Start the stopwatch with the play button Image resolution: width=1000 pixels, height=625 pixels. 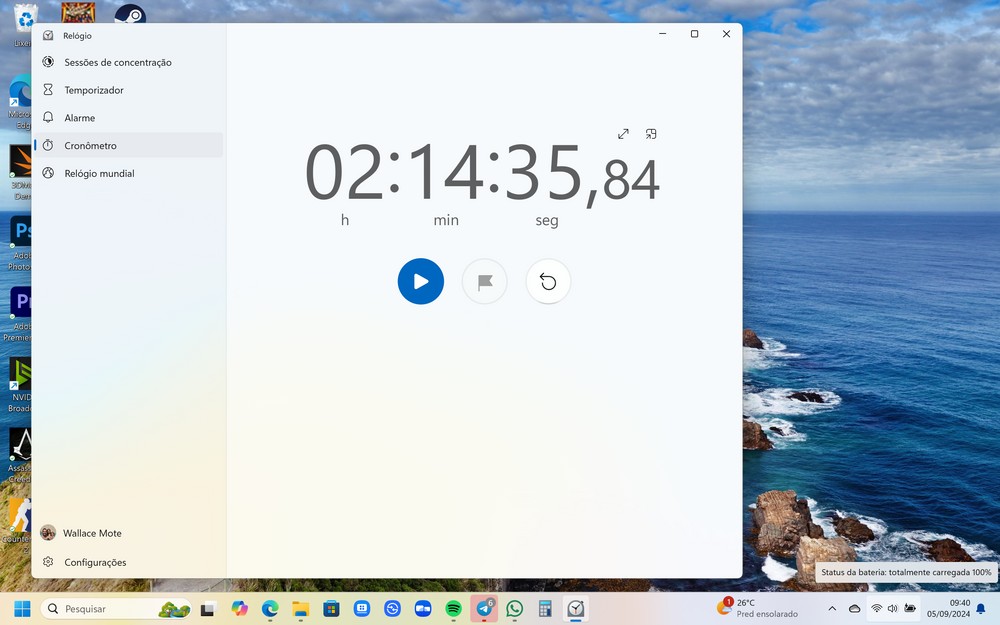pos(420,281)
